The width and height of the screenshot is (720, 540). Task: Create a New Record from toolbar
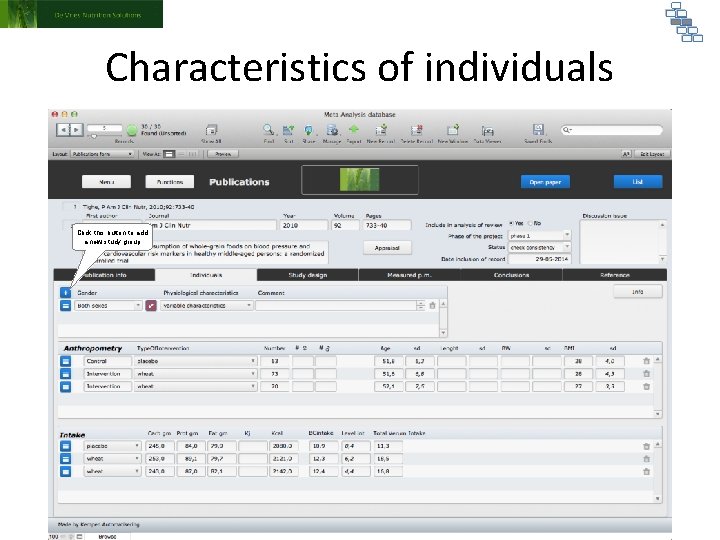point(381,130)
